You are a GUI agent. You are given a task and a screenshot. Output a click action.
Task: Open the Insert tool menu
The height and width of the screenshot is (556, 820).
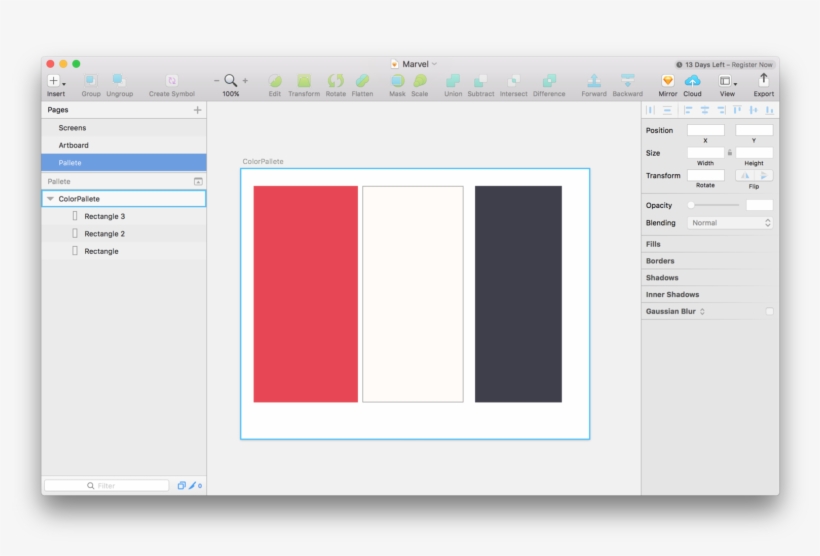click(56, 81)
